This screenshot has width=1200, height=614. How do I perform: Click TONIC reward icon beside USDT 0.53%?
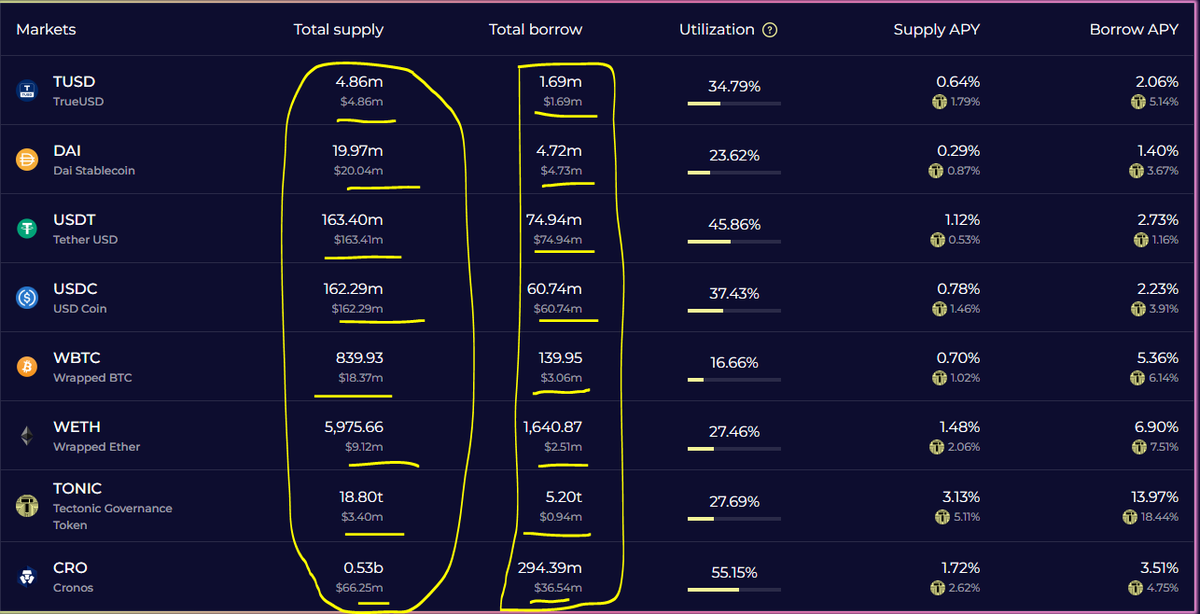(x=938, y=240)
